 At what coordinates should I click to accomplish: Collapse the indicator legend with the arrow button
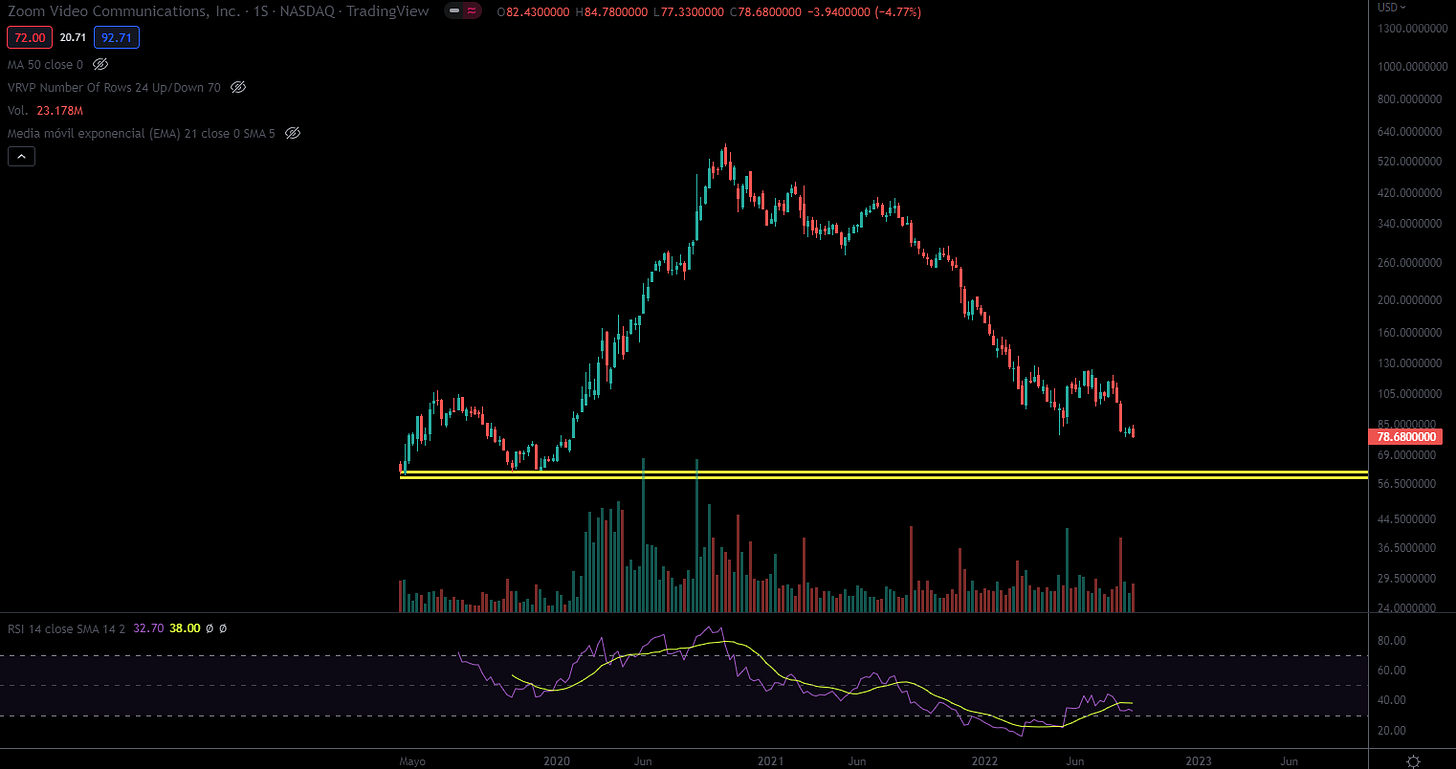(21, 155)
